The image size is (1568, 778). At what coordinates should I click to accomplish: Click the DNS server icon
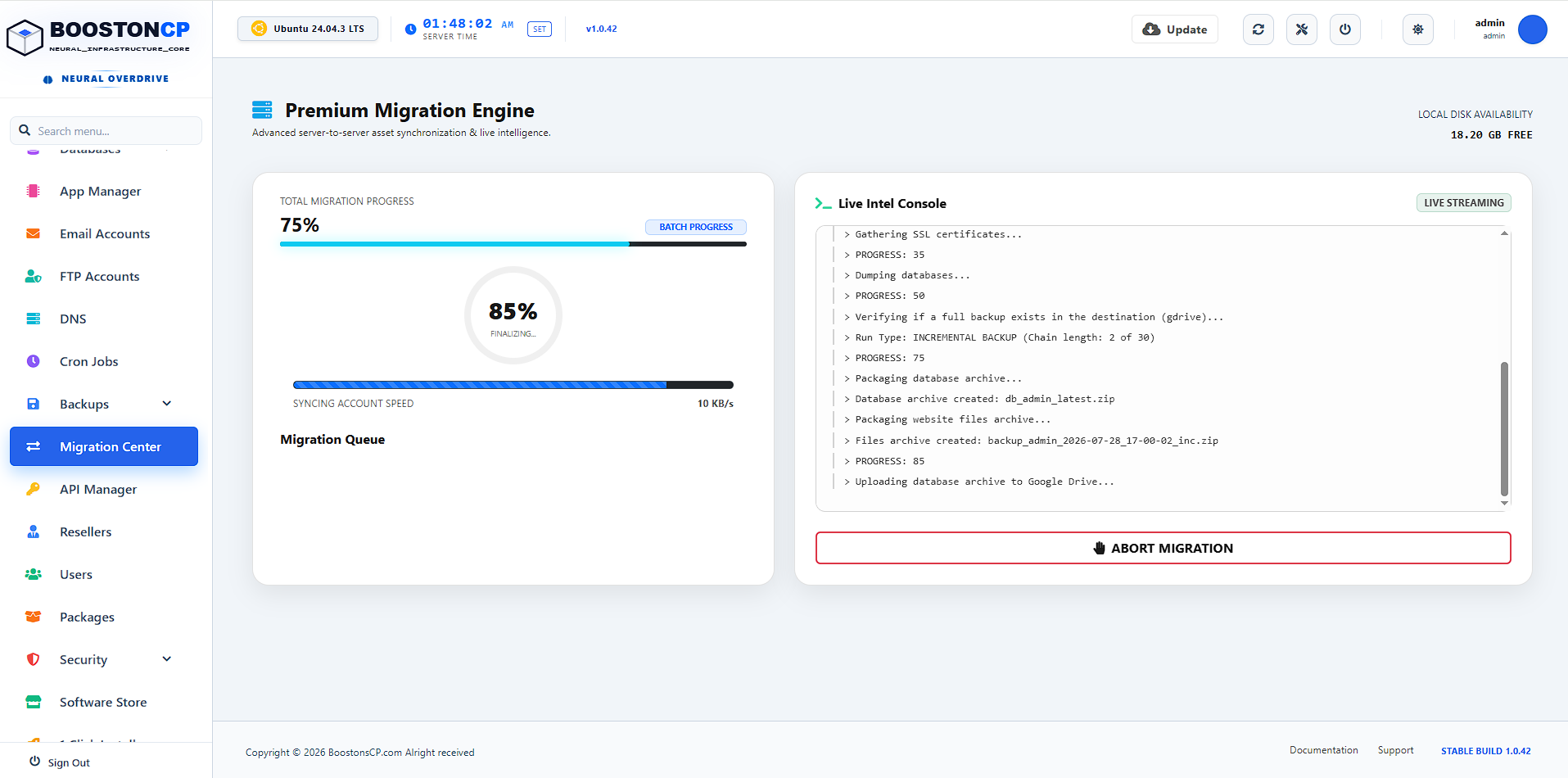(x=33, y=319)
